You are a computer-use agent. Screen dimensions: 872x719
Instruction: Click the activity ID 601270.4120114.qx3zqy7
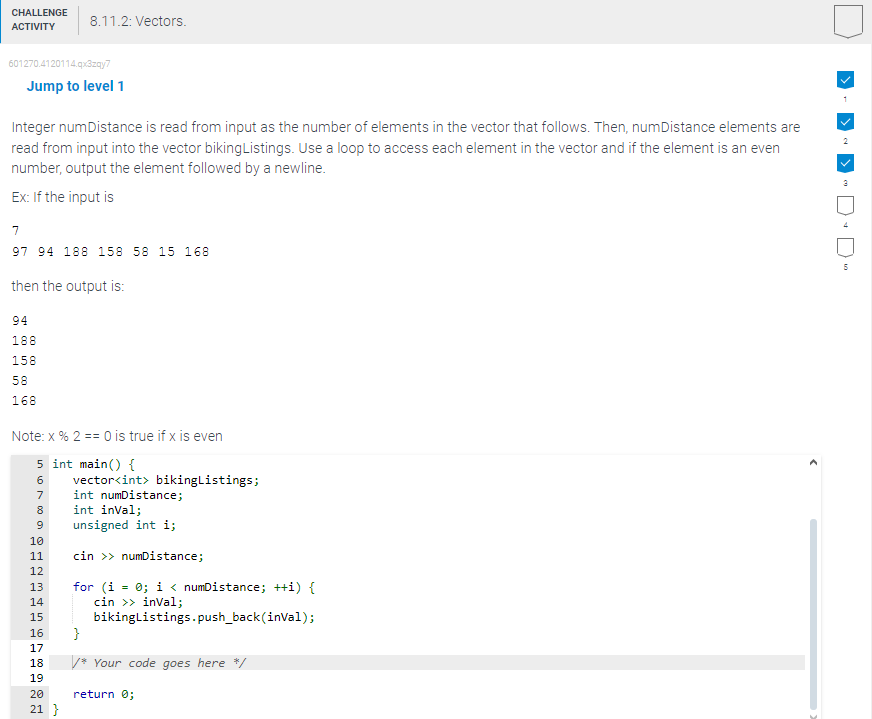coord(59,63)
